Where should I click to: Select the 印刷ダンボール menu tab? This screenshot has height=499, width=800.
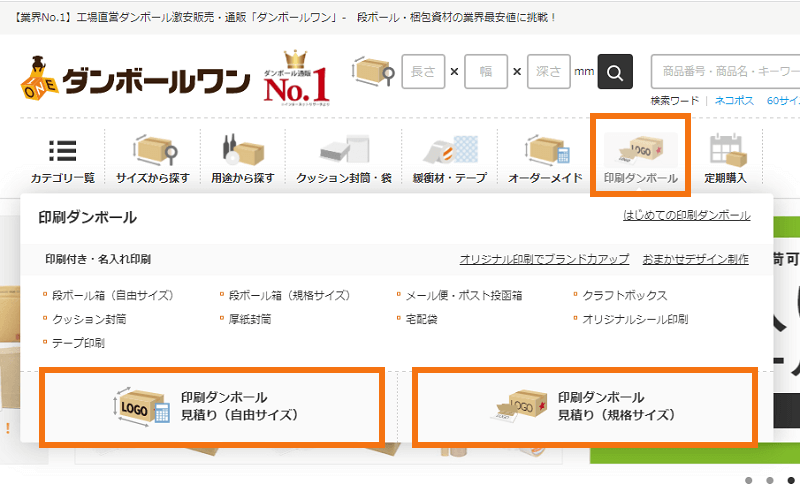[x=640, y=155]
